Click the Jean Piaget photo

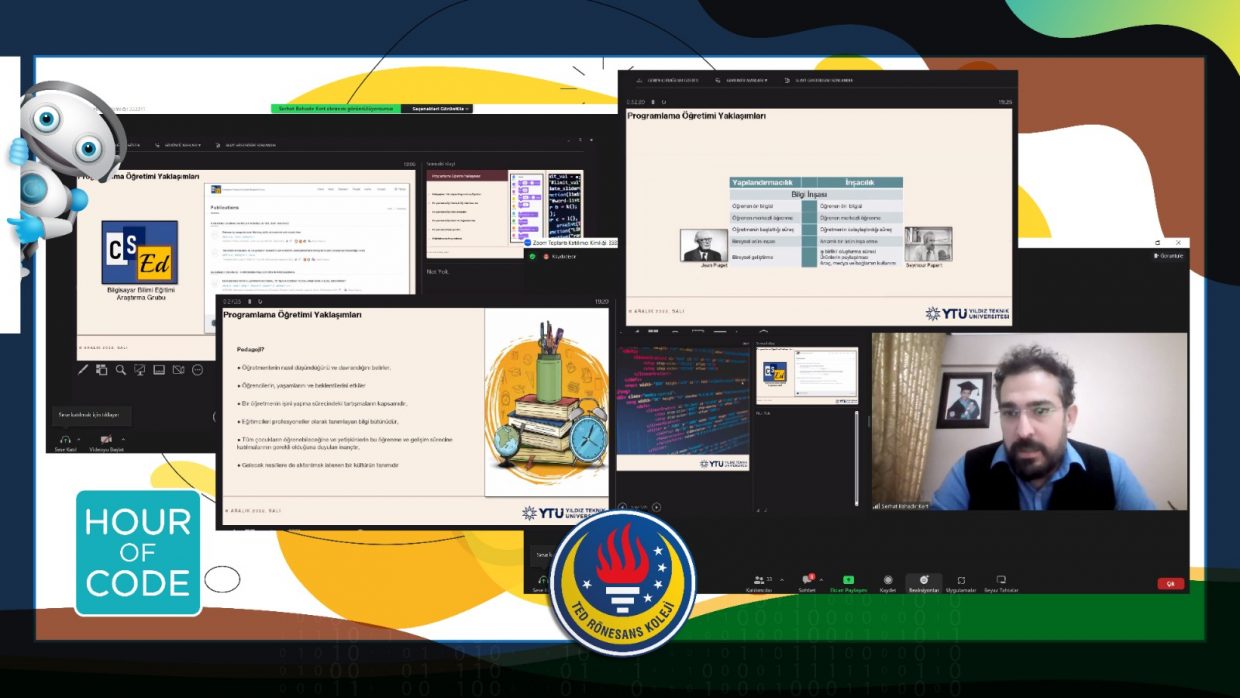tap(704, 245)
